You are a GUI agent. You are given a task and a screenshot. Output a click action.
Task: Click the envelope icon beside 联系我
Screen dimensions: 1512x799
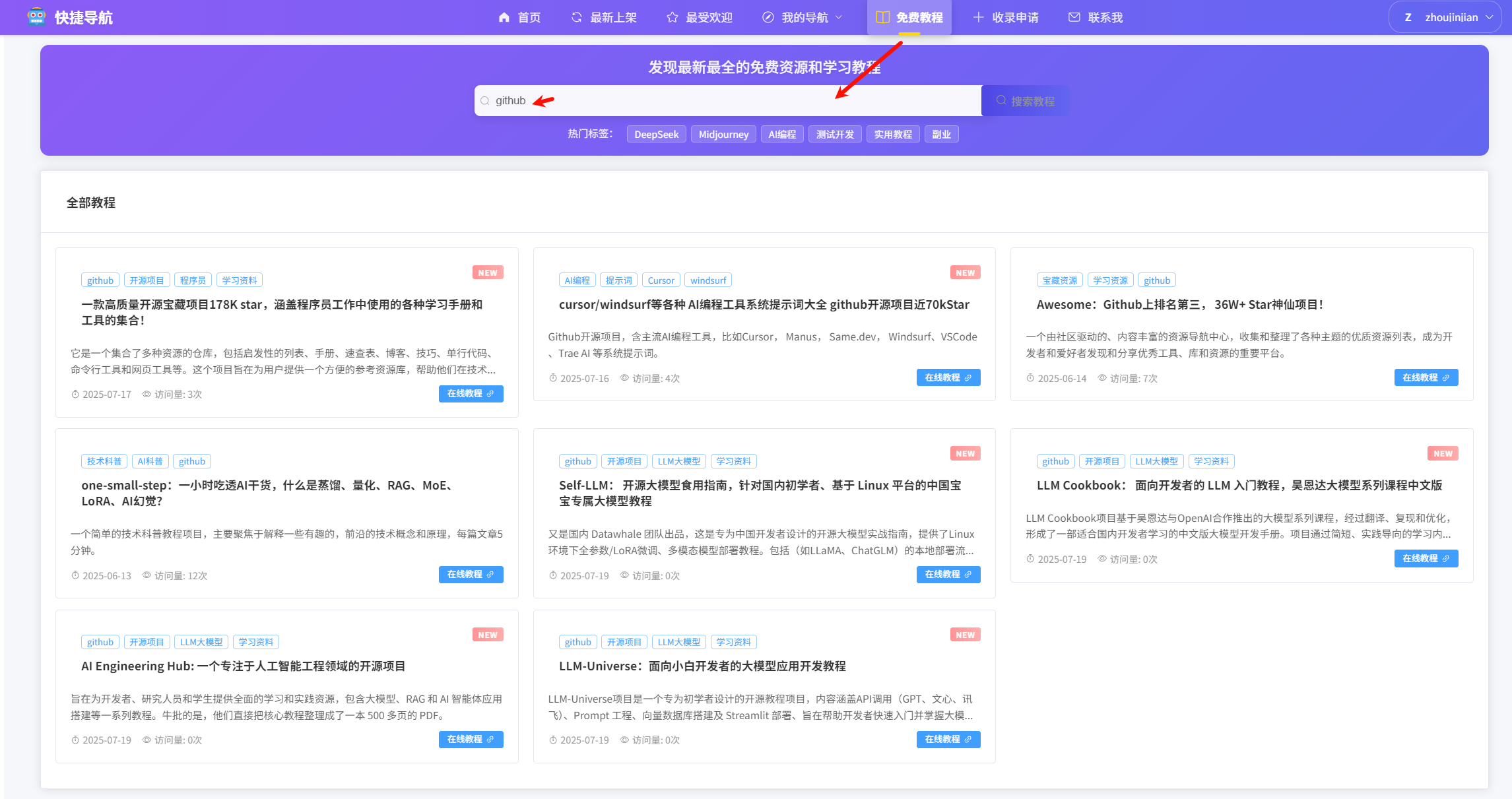pyautogui.click(x=1074, y=17)
